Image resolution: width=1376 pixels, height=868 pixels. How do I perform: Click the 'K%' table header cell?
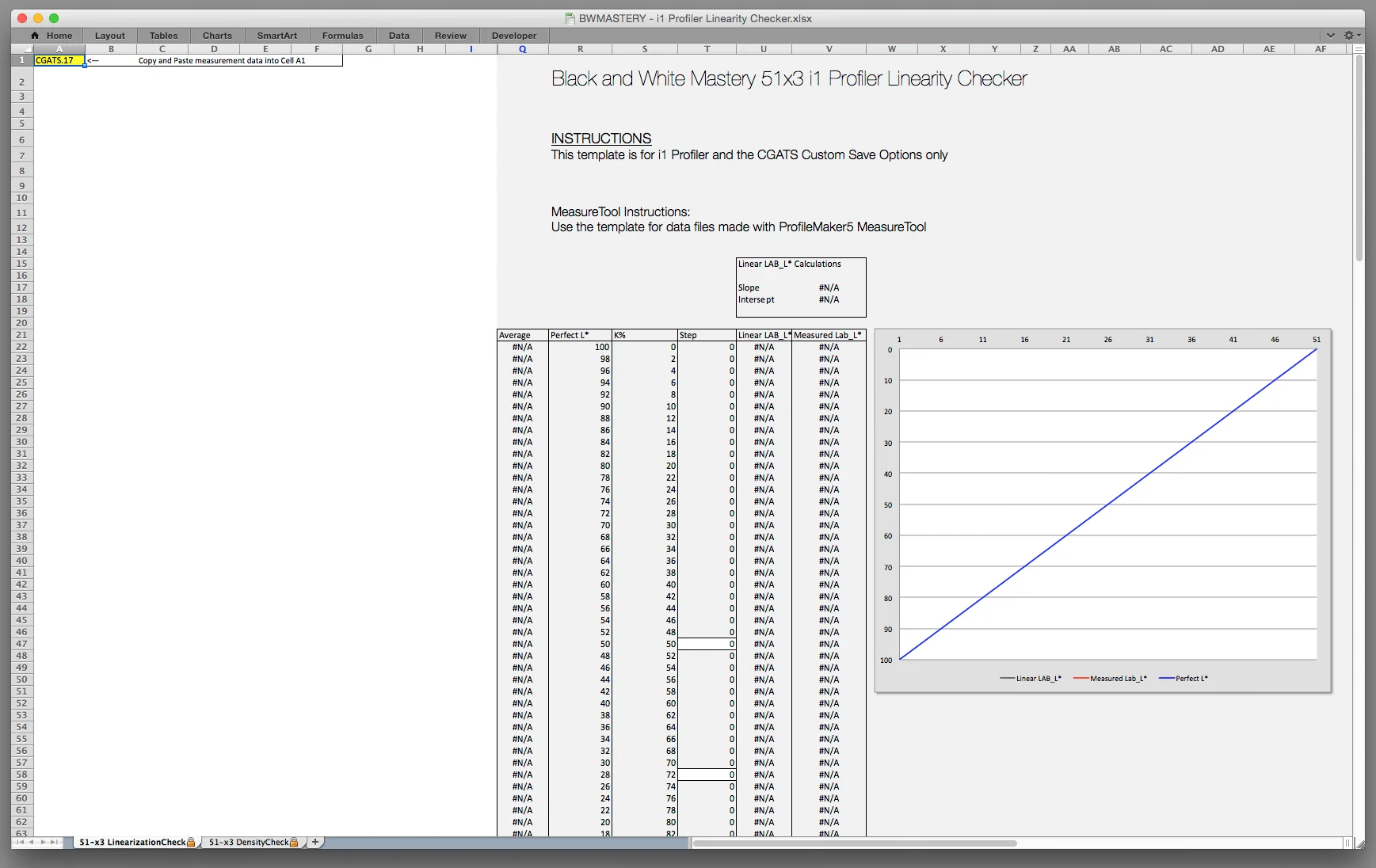click(645, 335)
